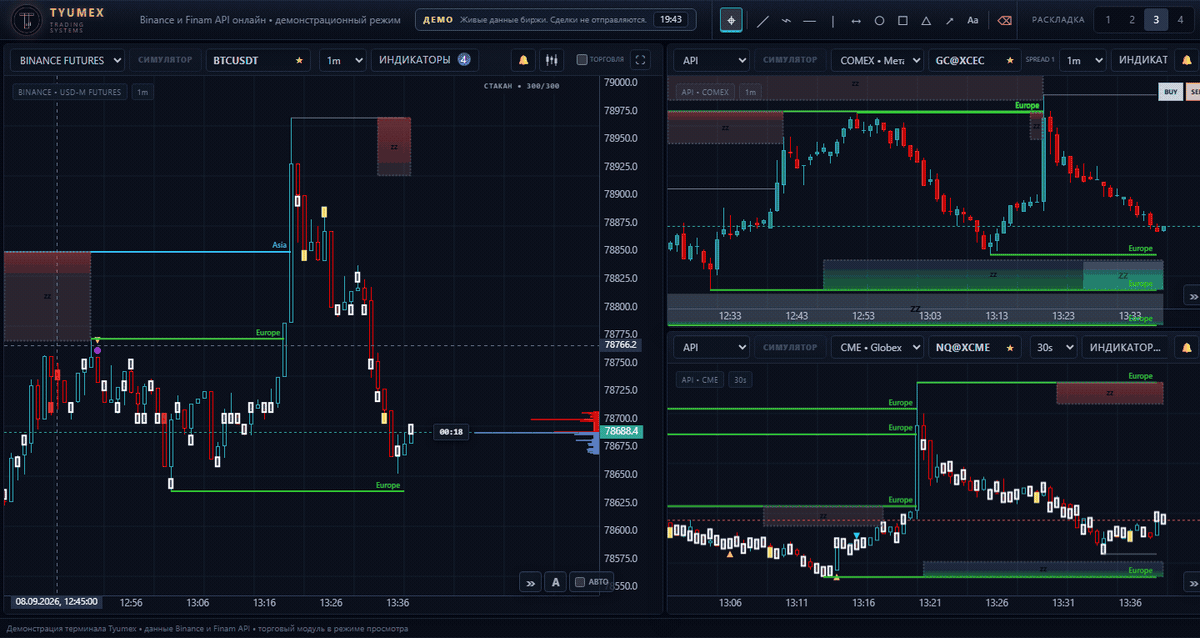Click the 19:43 clock display

(x=672, y=19)
